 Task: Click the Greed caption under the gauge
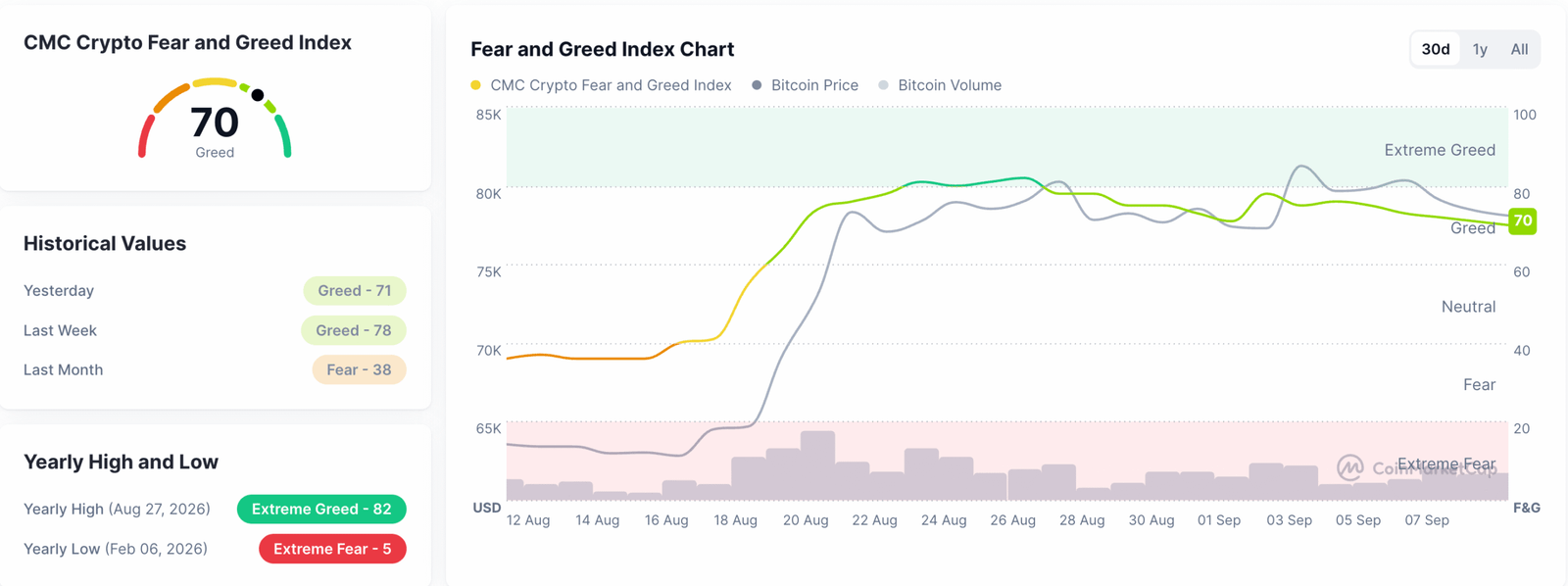coord(215,153)
